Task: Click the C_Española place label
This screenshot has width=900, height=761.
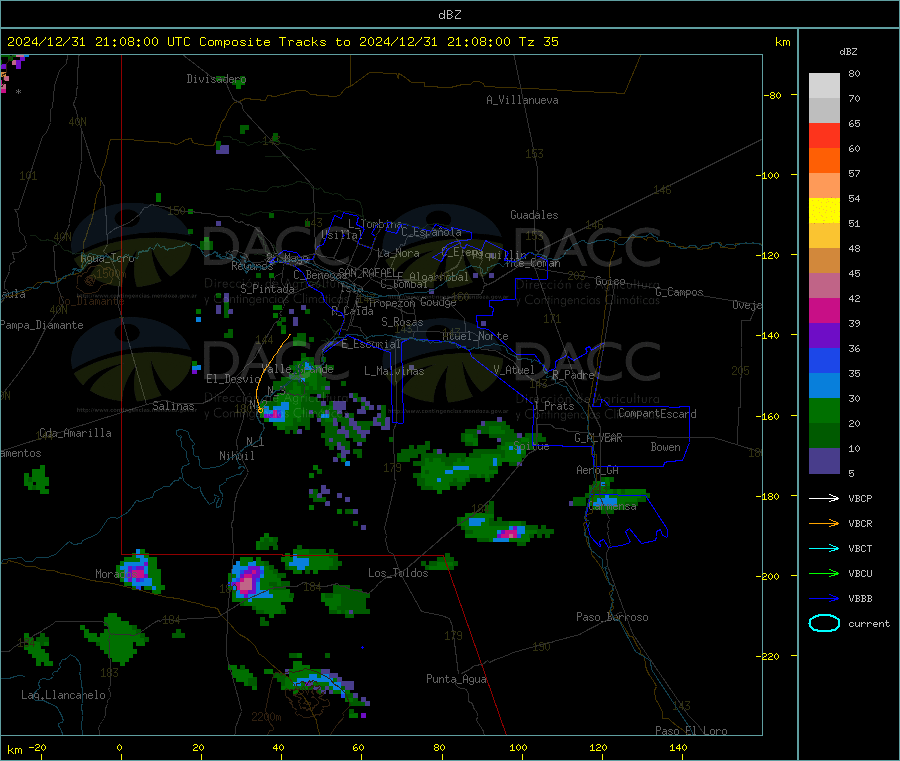Action: 431,232
